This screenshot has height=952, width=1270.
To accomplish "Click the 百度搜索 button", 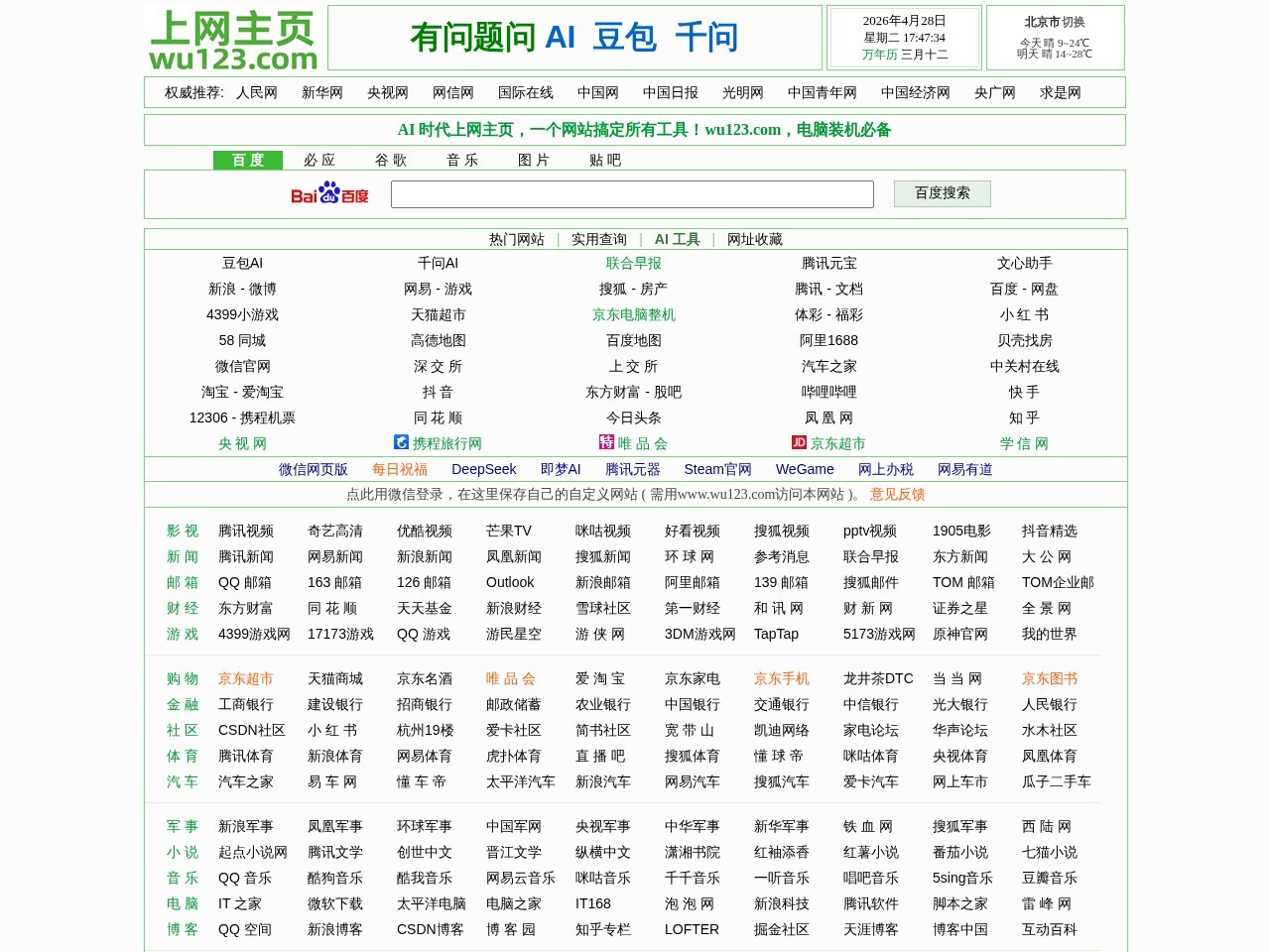I will click(x=943, y=193).
